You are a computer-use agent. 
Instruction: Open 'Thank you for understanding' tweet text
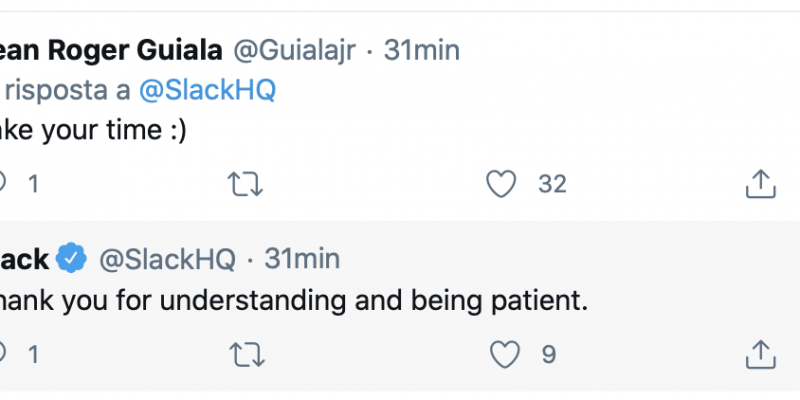pos(294,302)
